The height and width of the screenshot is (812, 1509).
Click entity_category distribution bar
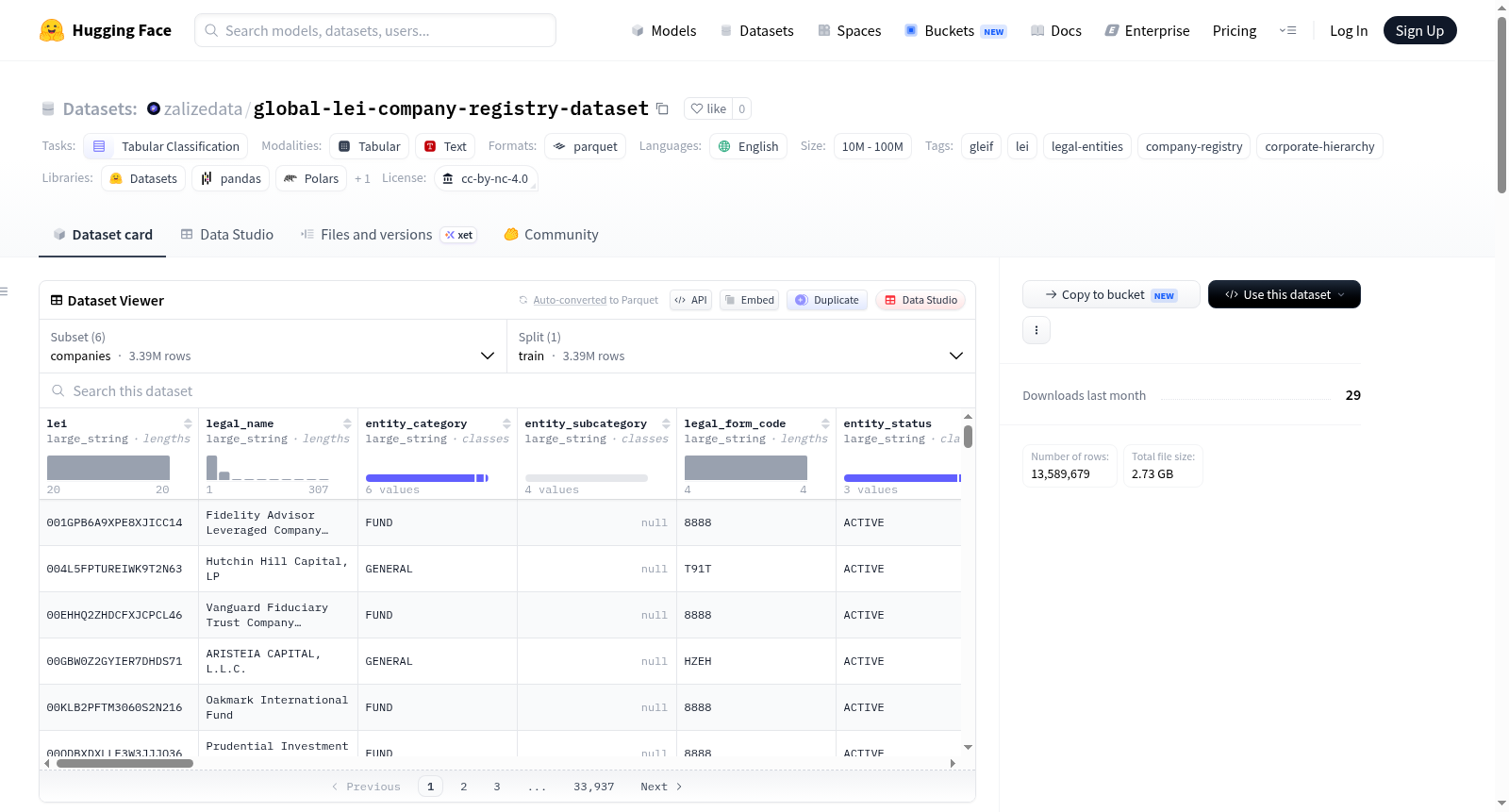[x=426, y=478]
